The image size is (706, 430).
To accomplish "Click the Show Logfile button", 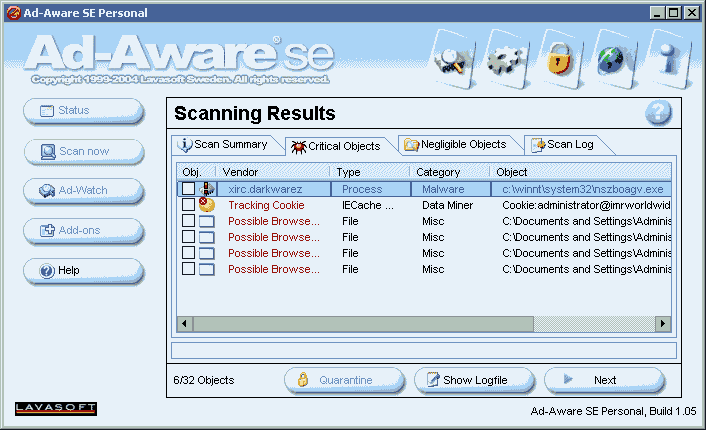I will click(x=475, y=380).
